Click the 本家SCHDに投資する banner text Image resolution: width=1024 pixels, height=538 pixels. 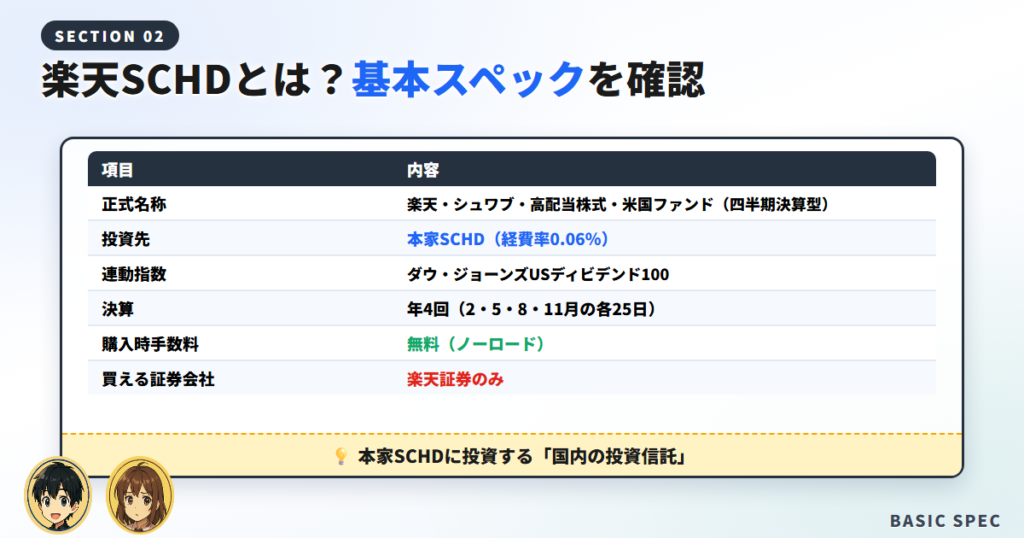(x=522, y=456)
